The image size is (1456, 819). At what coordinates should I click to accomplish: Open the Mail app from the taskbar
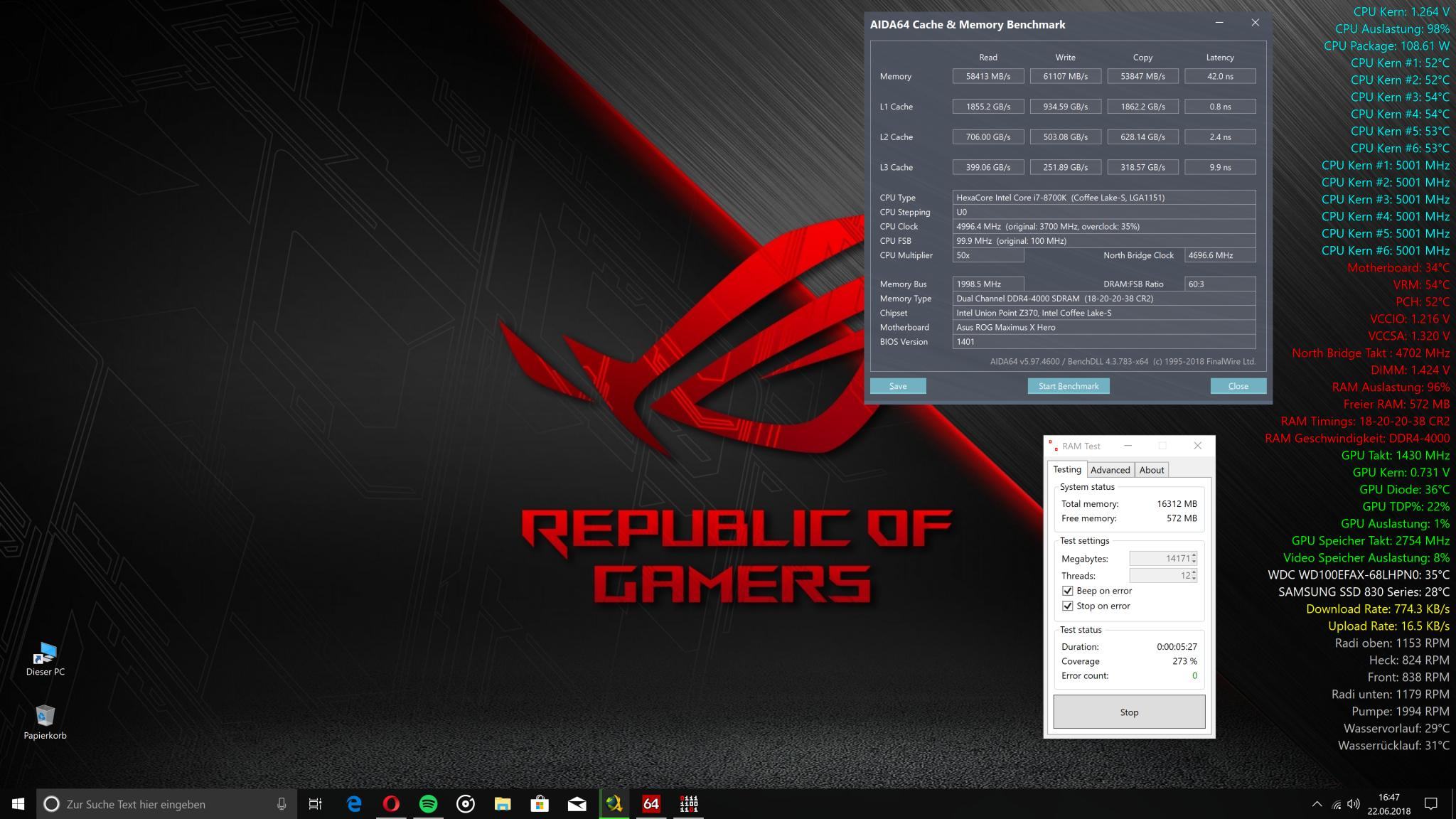[577, 804]
